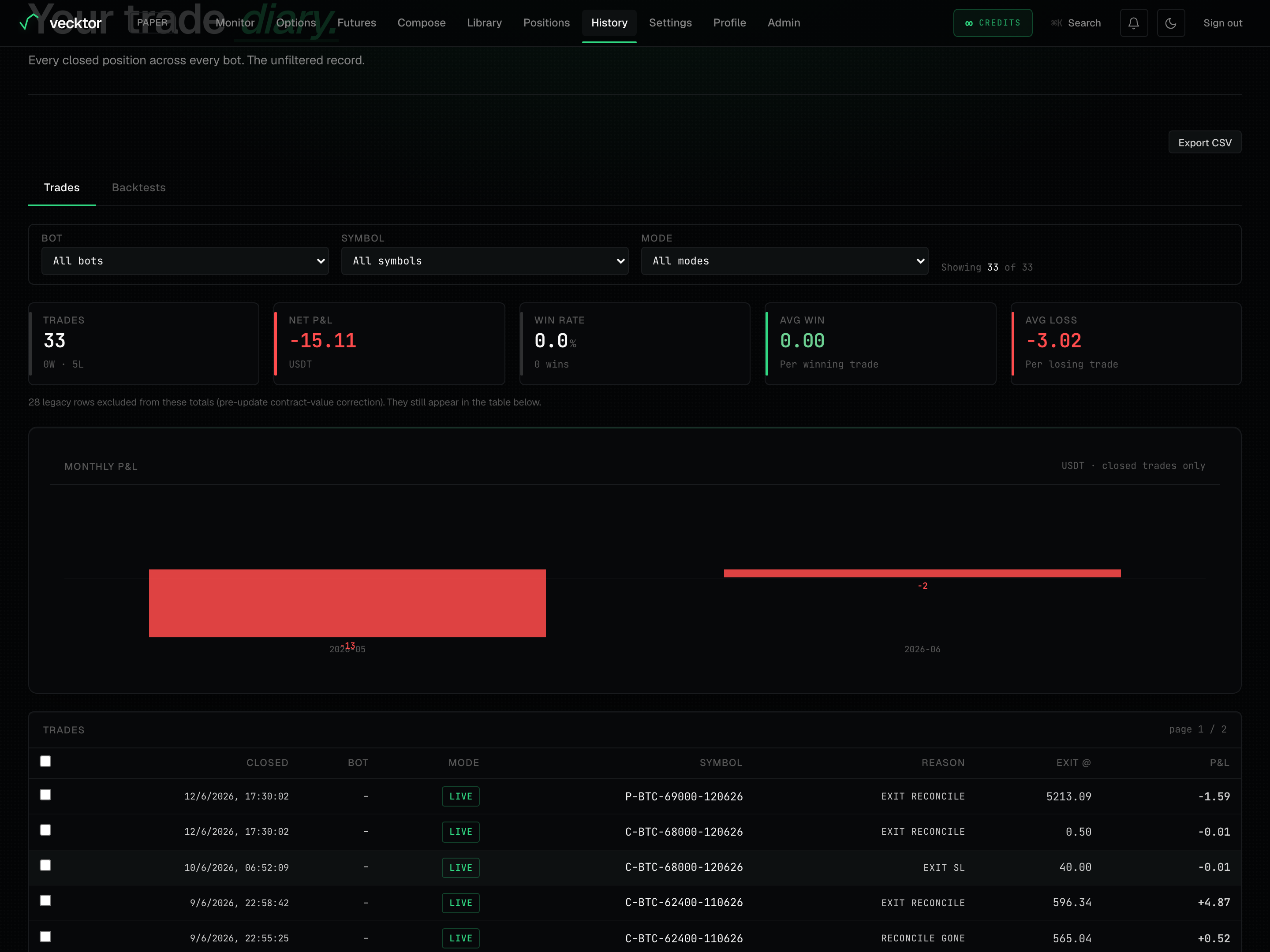Click the MODE column header
The image size is (1270, 952).
tap(464, 762)
